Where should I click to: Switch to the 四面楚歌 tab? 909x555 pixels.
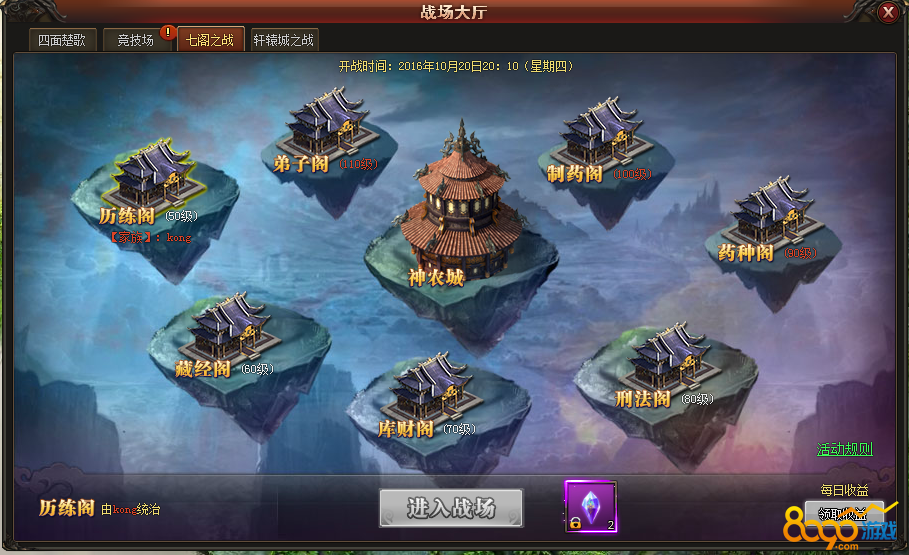pos(62,40)
